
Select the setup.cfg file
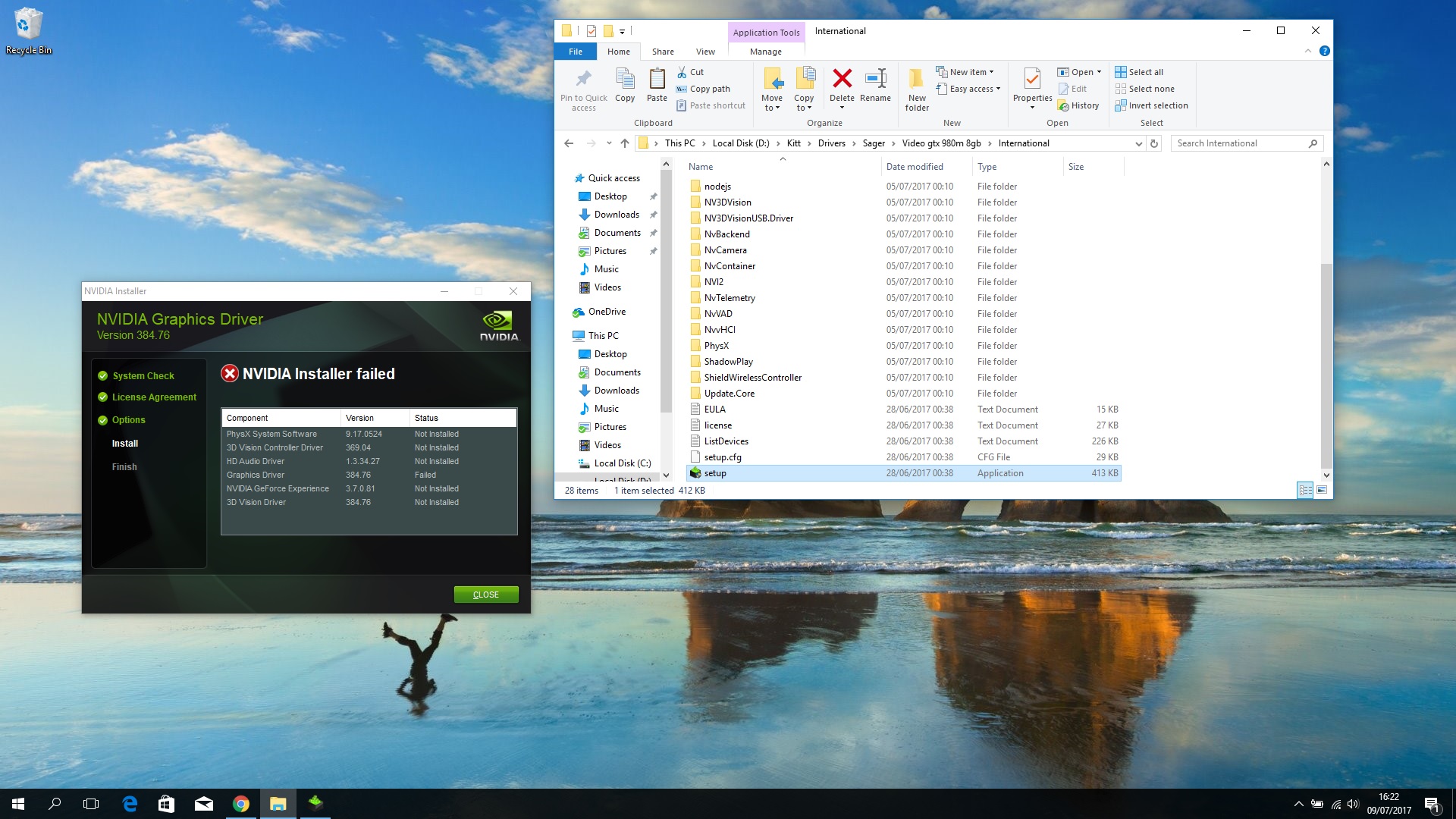903,457
